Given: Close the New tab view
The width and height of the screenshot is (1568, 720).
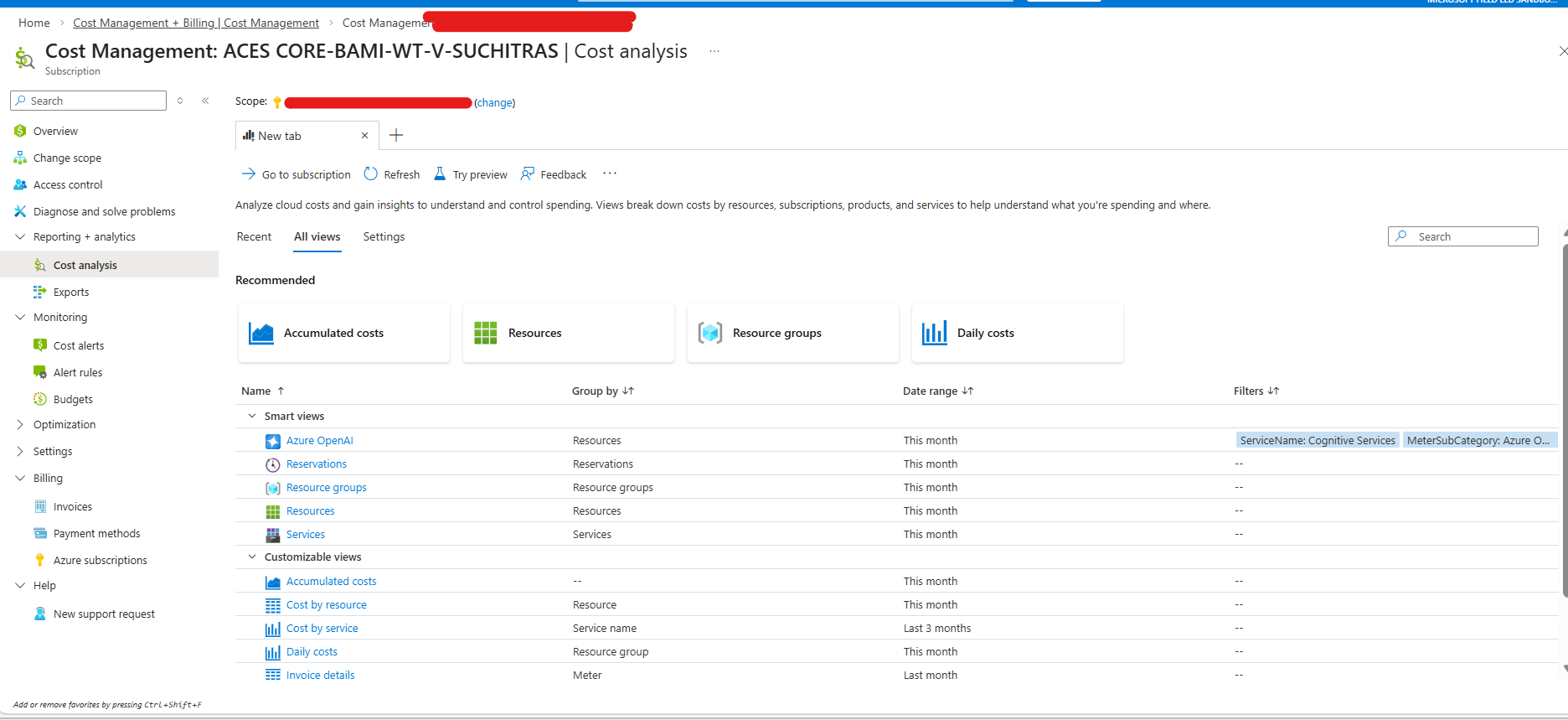Looking at the screenshot, I should tap(364, 135).
